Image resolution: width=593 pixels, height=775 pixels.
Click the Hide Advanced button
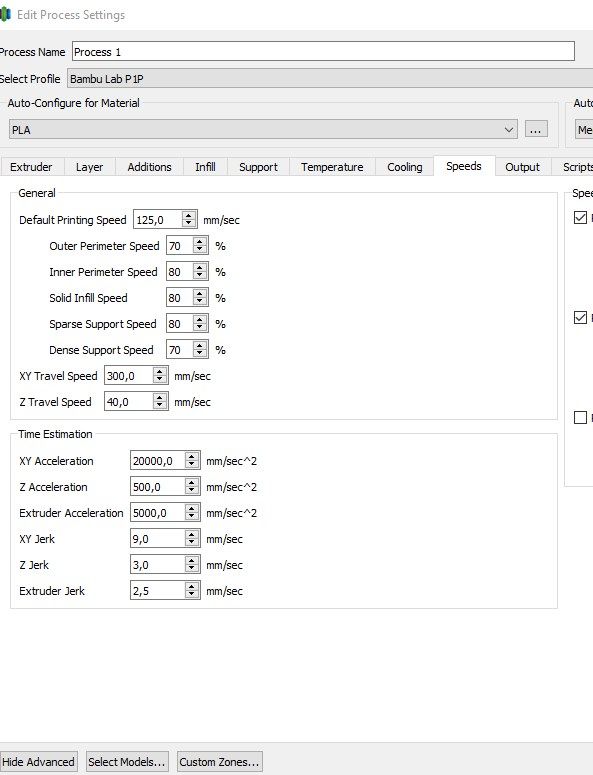click(38, 762)
